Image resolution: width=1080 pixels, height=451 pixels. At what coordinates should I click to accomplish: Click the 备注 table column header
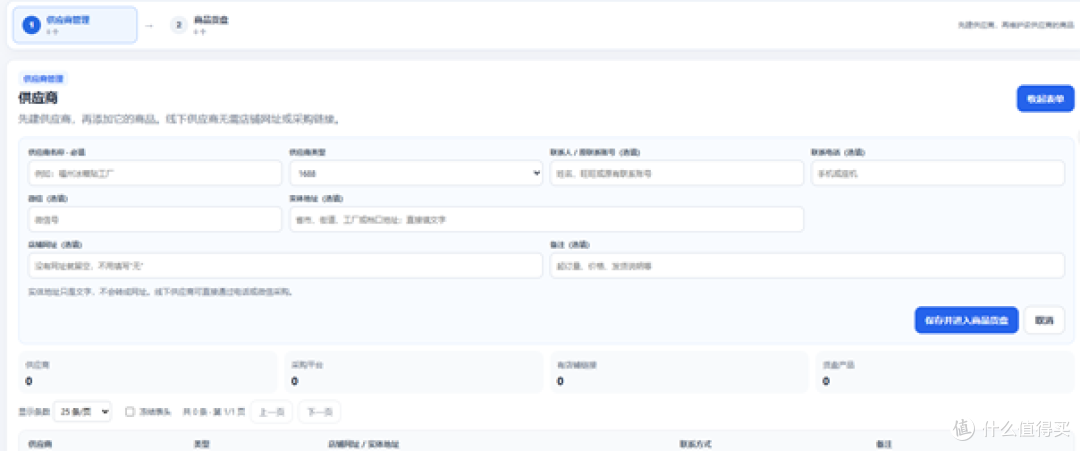point(884,444)
